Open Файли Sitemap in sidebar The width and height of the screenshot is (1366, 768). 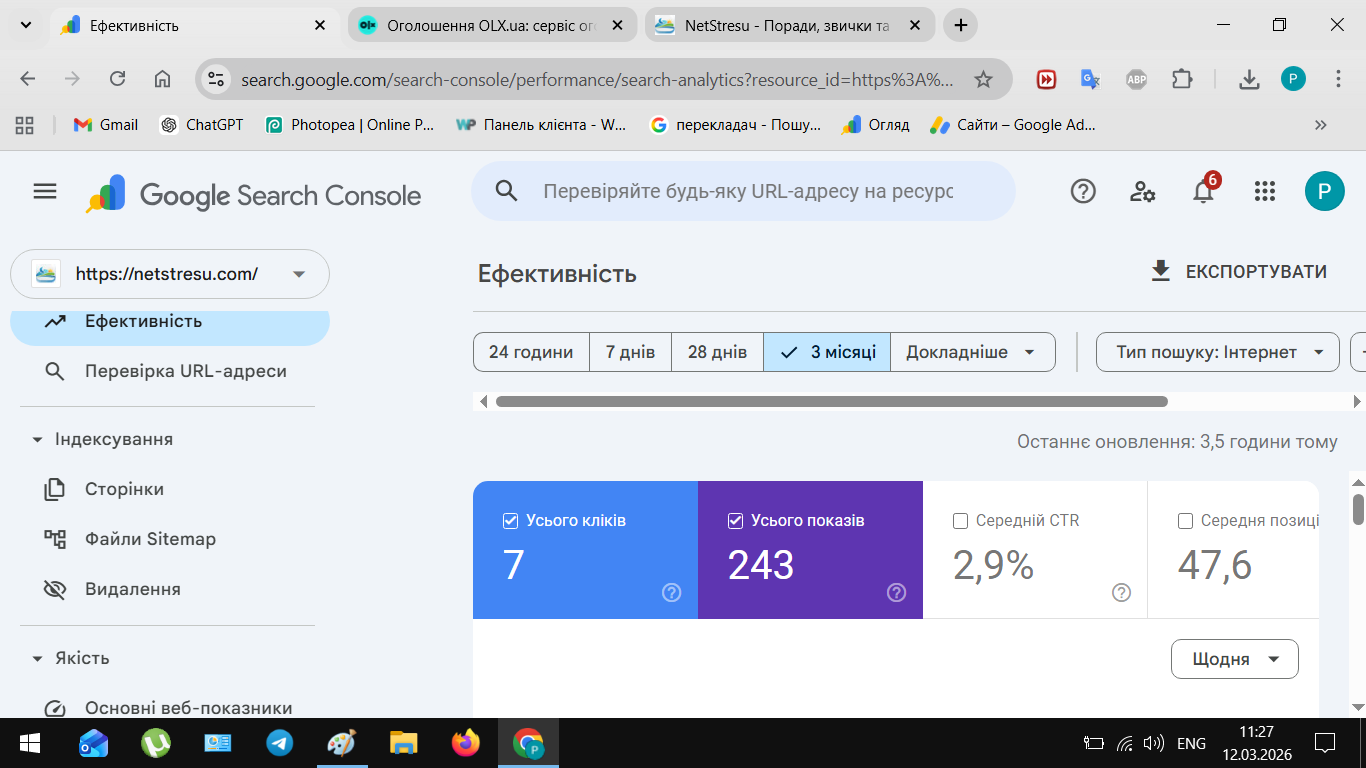[150, 539]
